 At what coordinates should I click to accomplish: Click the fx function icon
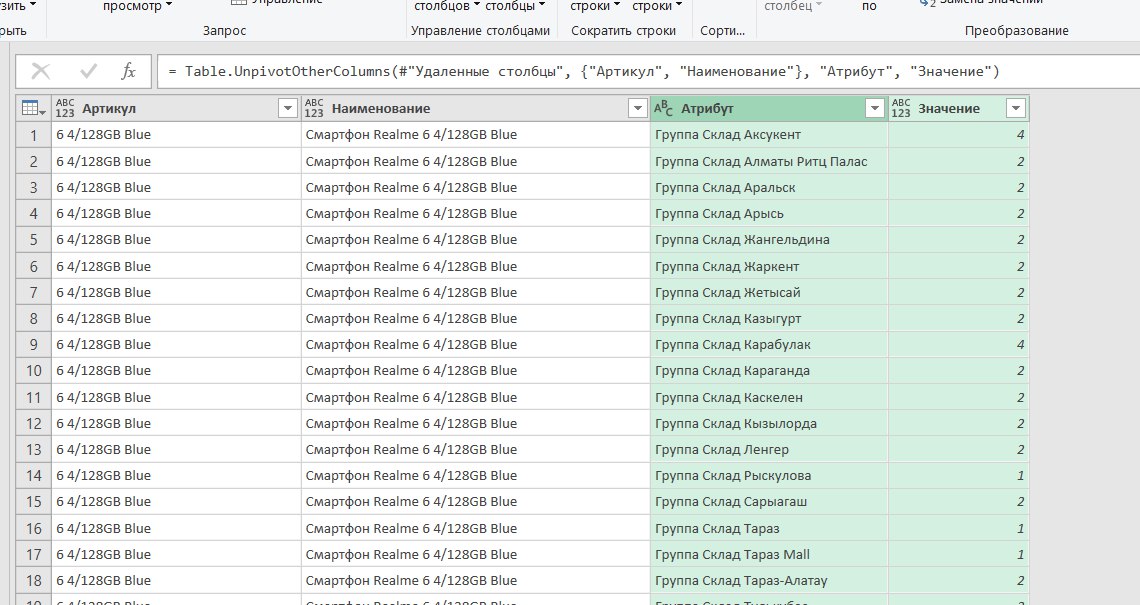click(x=129, y=71)
